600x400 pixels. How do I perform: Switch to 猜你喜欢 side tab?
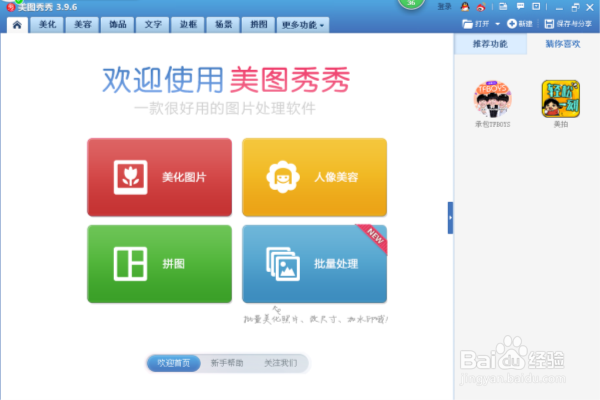click(563, 44)
